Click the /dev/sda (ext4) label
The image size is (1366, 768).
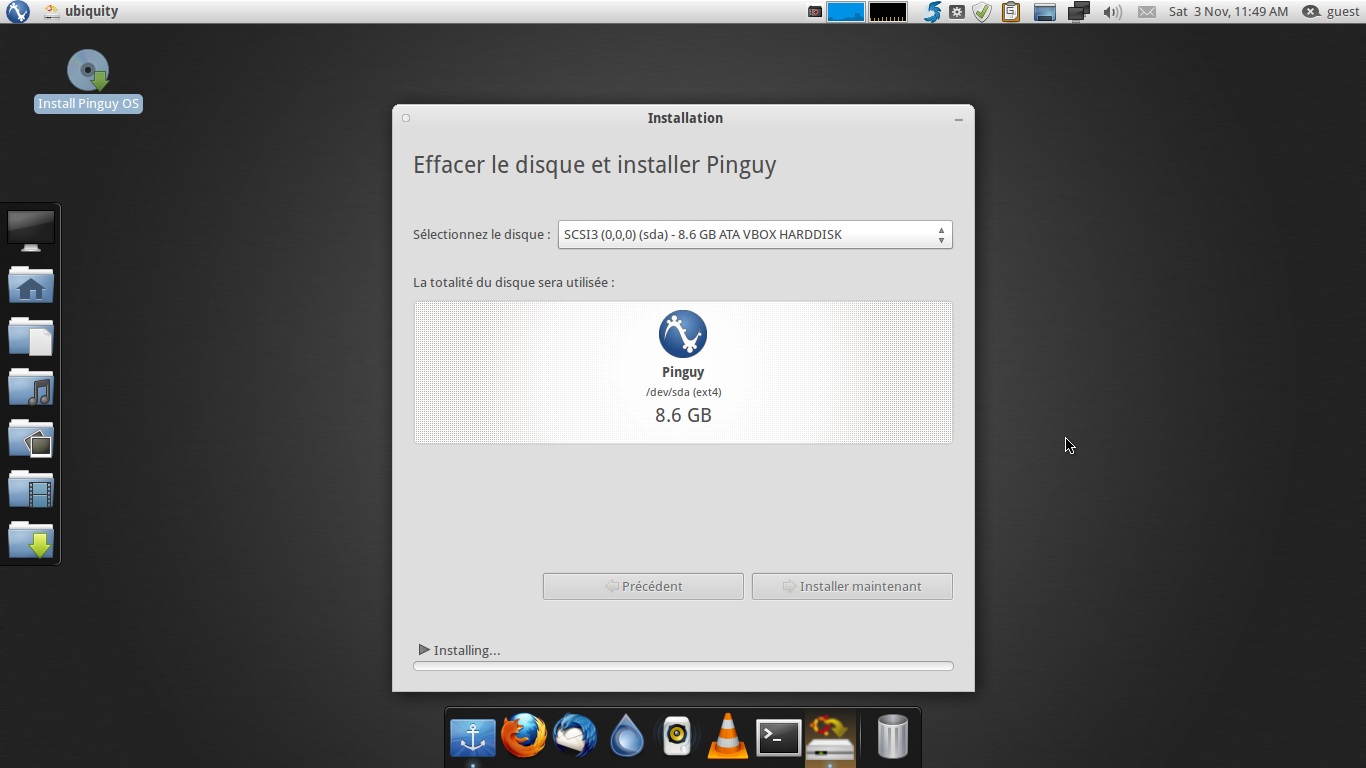tap(683, 392)
